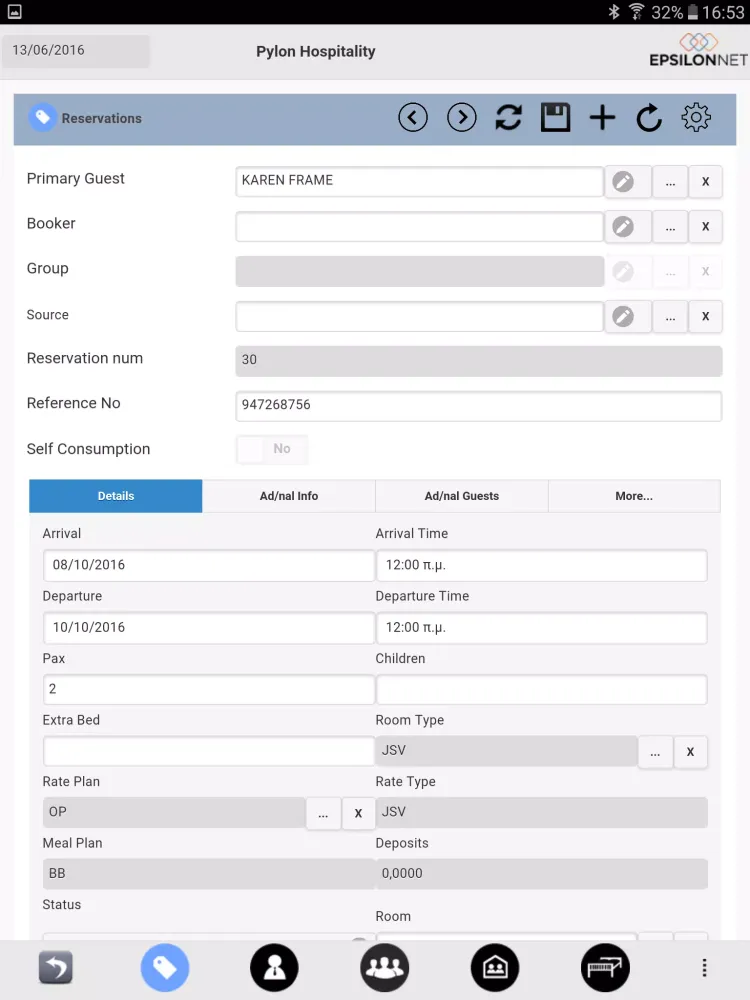Add new reservation with plus icon
This screenshot has width=750, height=1000.
coord(602,118)
